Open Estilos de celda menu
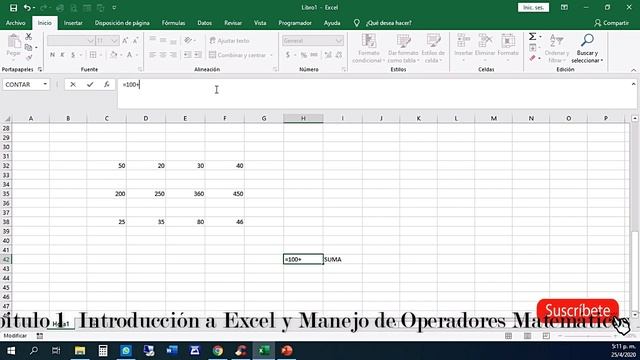Image resolution: width=640 pixels, height=360 pixels. coord(433,48)
